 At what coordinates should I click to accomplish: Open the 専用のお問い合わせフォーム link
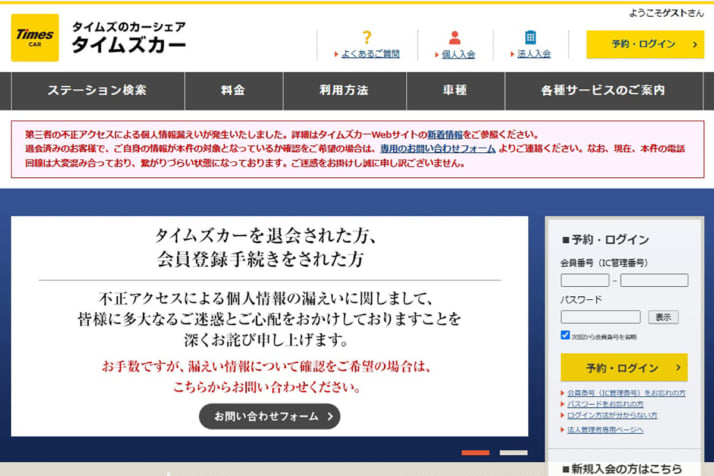[x=438, y=148]
